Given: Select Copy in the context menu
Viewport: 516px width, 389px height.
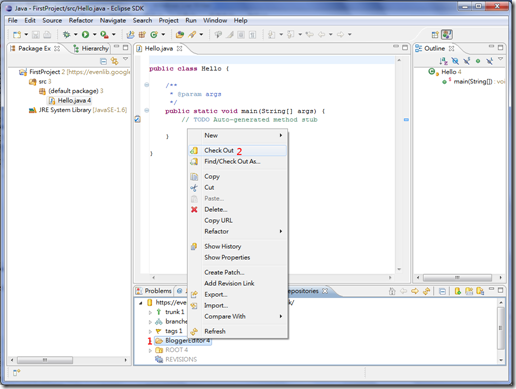Looking at the screenshot, I should (238, 177).
